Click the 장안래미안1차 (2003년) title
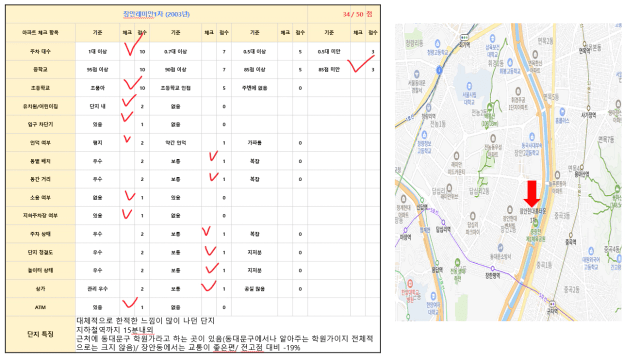 pyautogui.click(x=156, y=14)
